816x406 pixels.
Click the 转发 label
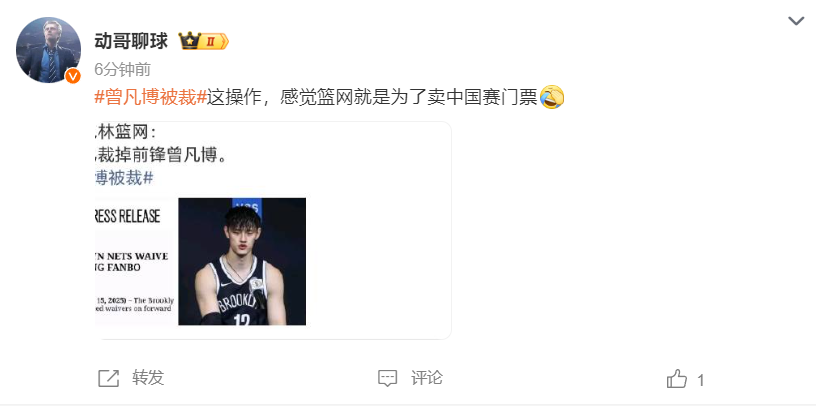pos(148,377)
